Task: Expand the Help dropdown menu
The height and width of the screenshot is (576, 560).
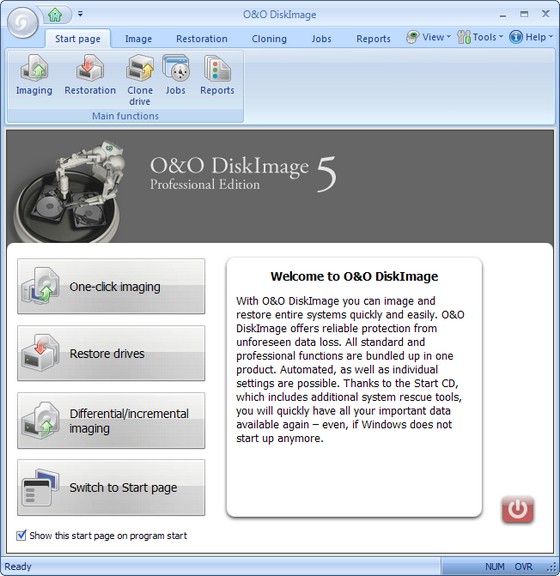Action: (531, 37)
